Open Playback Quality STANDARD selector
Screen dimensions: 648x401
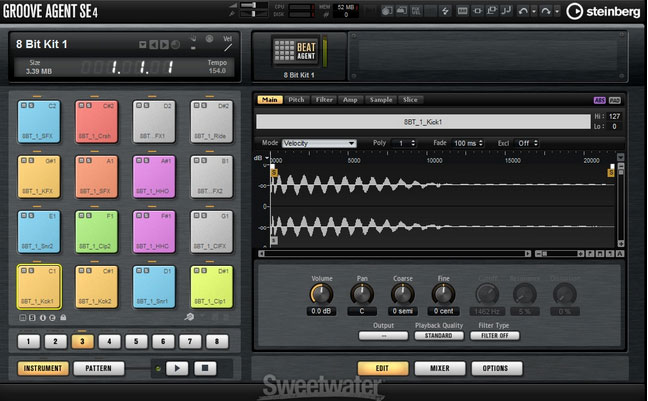click(439, 336)
